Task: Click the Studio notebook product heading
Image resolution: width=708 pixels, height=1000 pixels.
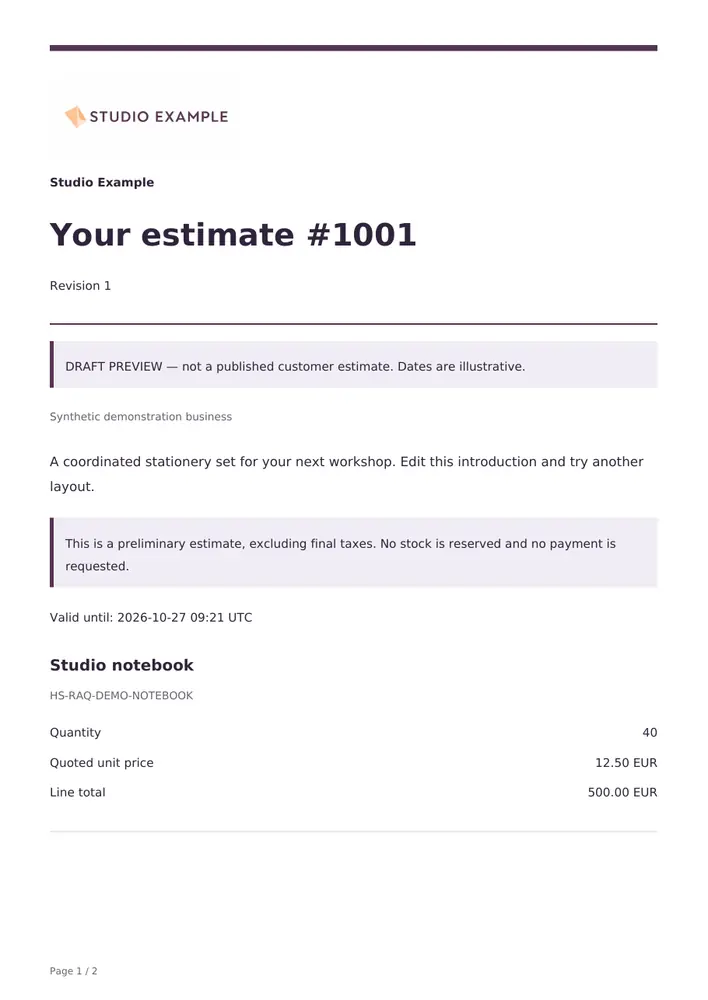Action: (122, 665)
